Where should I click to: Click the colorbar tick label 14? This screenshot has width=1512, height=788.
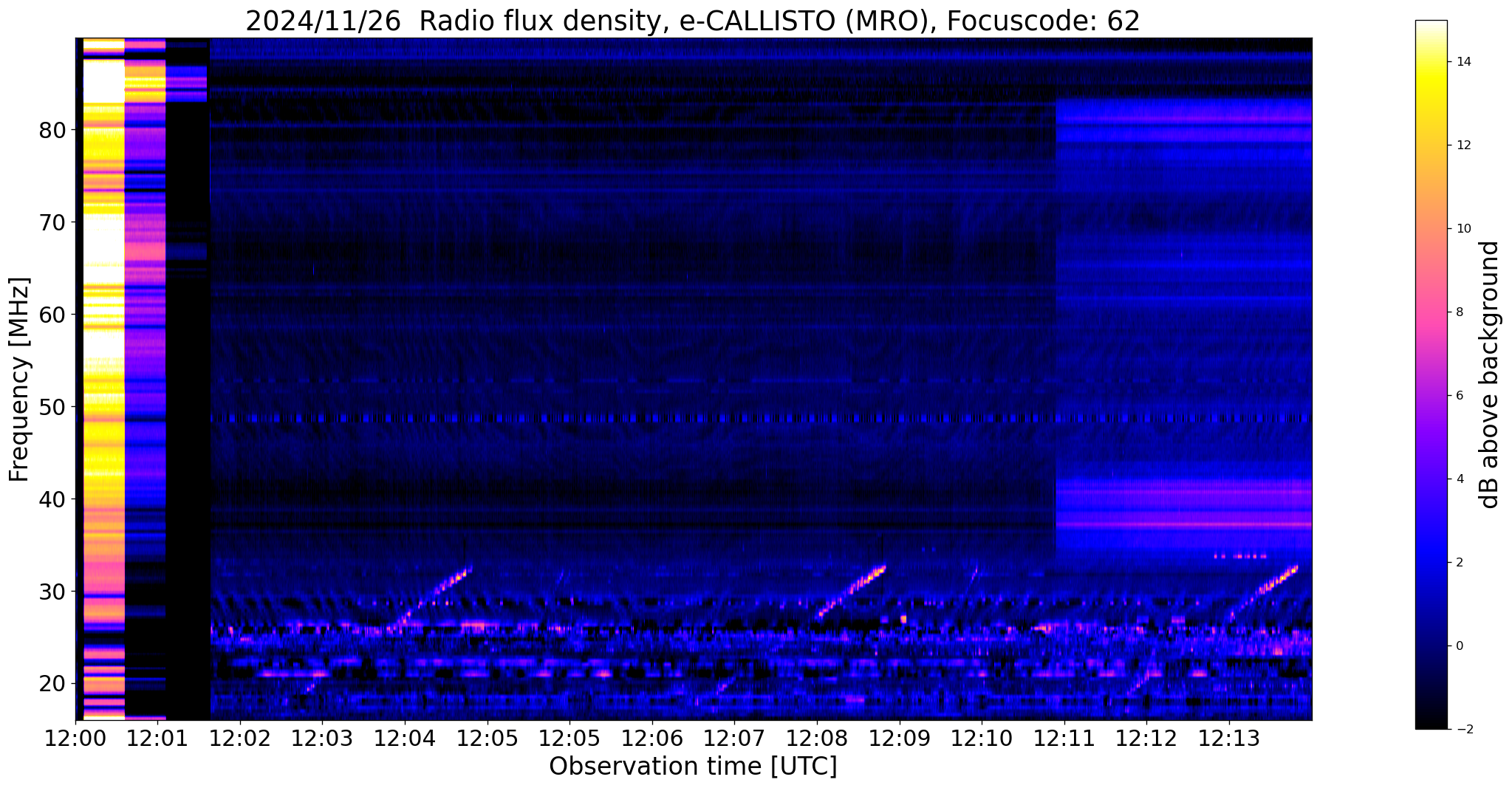click(1463, 62)
